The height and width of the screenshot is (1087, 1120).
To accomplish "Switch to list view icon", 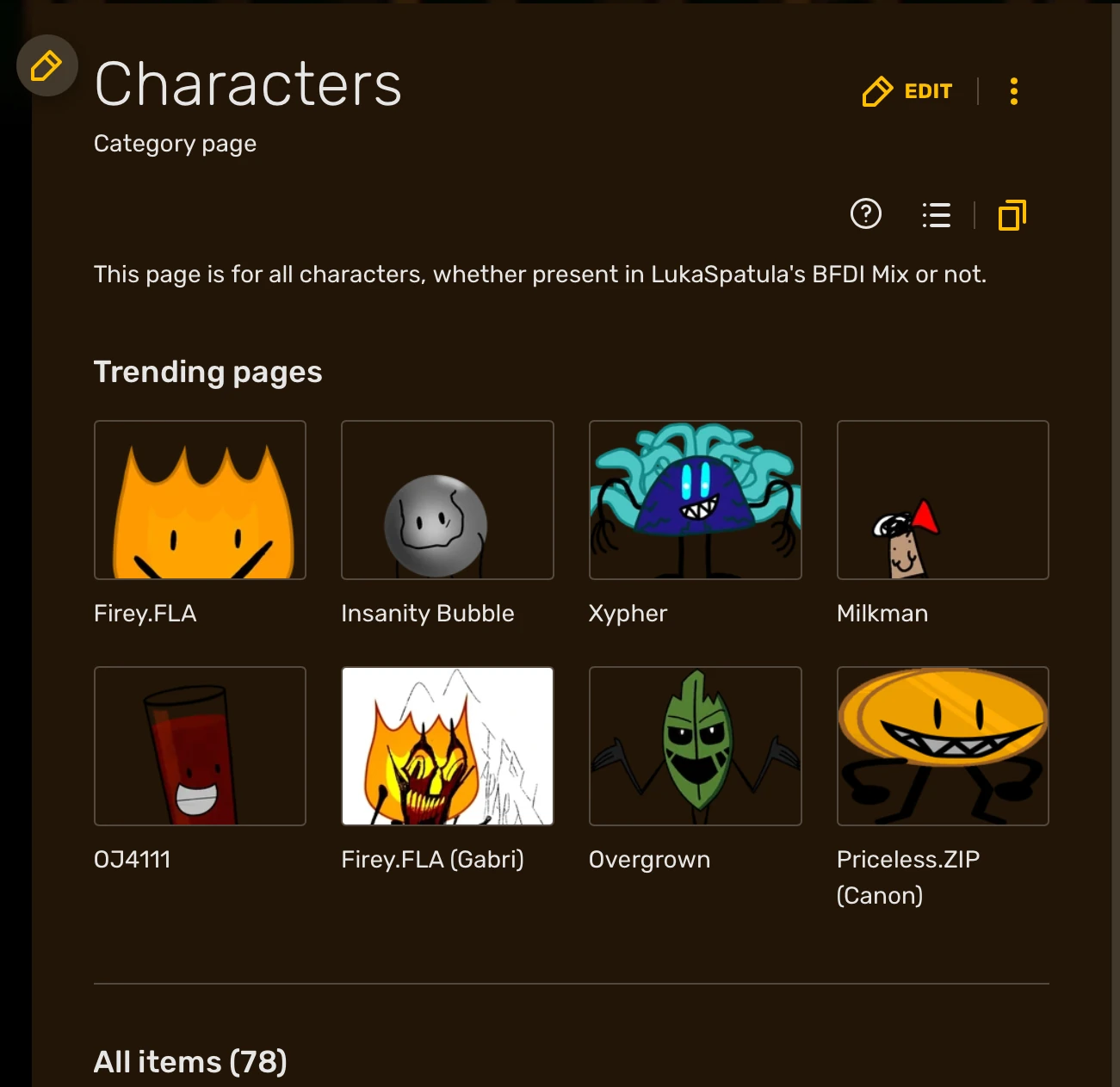I will click(x=937, y=214).
